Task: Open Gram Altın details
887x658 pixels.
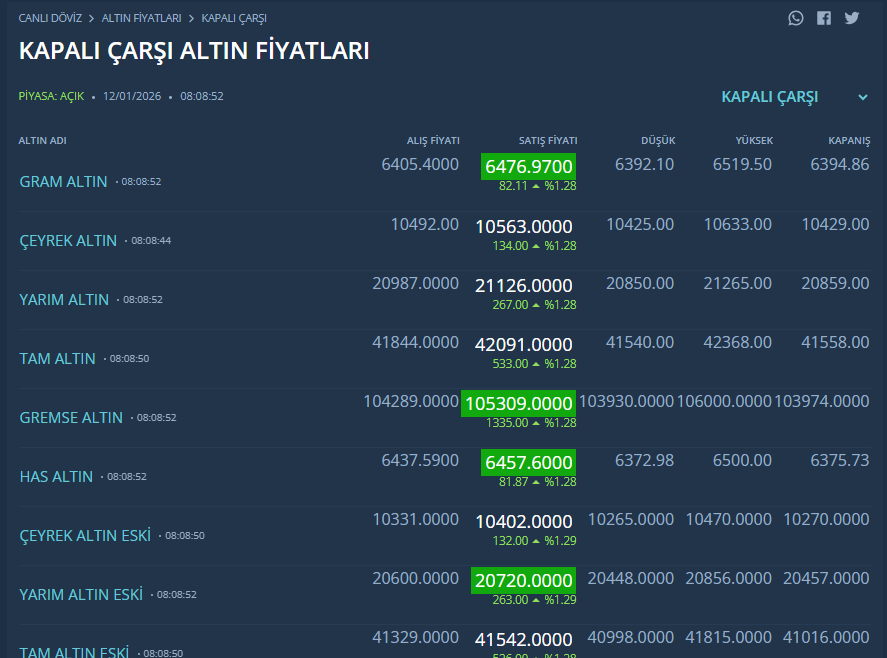Action: point(63,182)
